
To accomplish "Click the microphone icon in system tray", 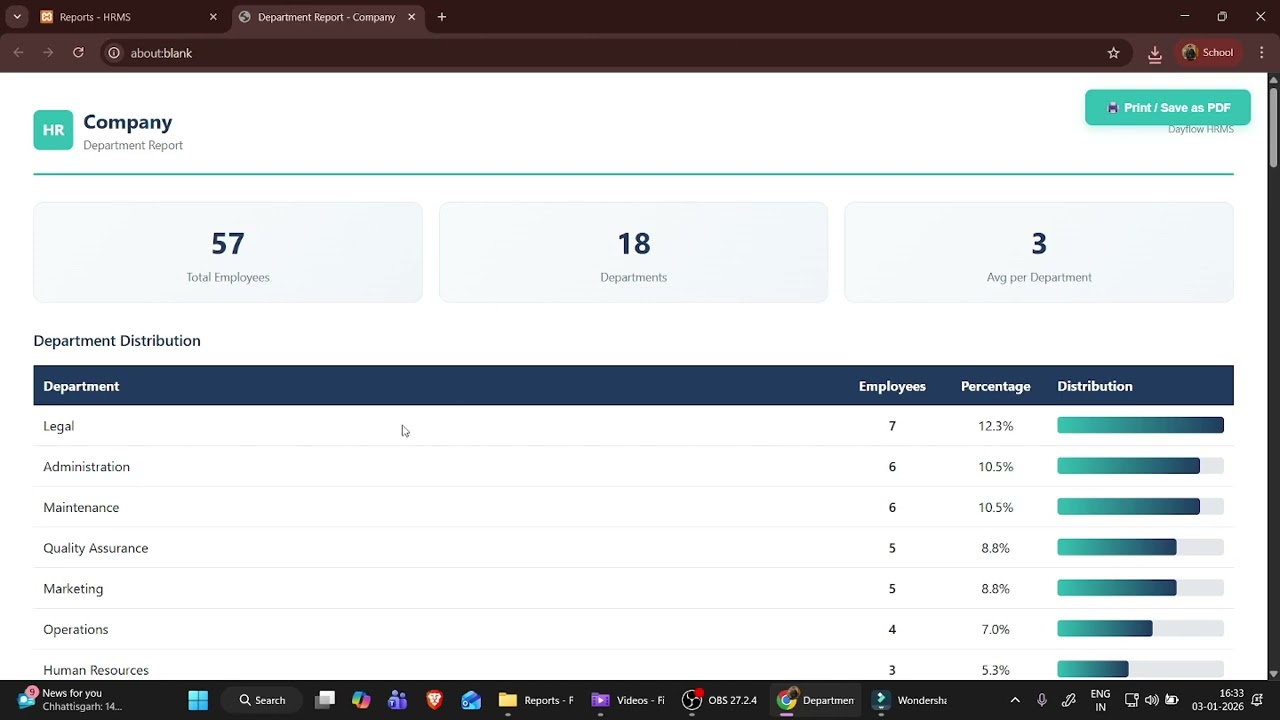I will point(1042,700).
